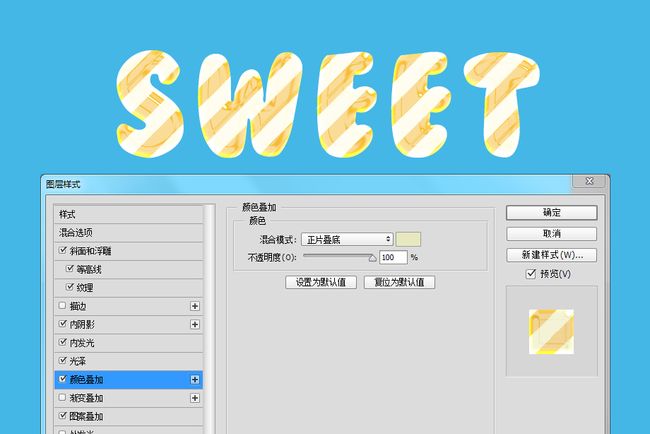
Task: Open the 混合模式 dropdown showing 正片叠底
Action: [347, 239]
